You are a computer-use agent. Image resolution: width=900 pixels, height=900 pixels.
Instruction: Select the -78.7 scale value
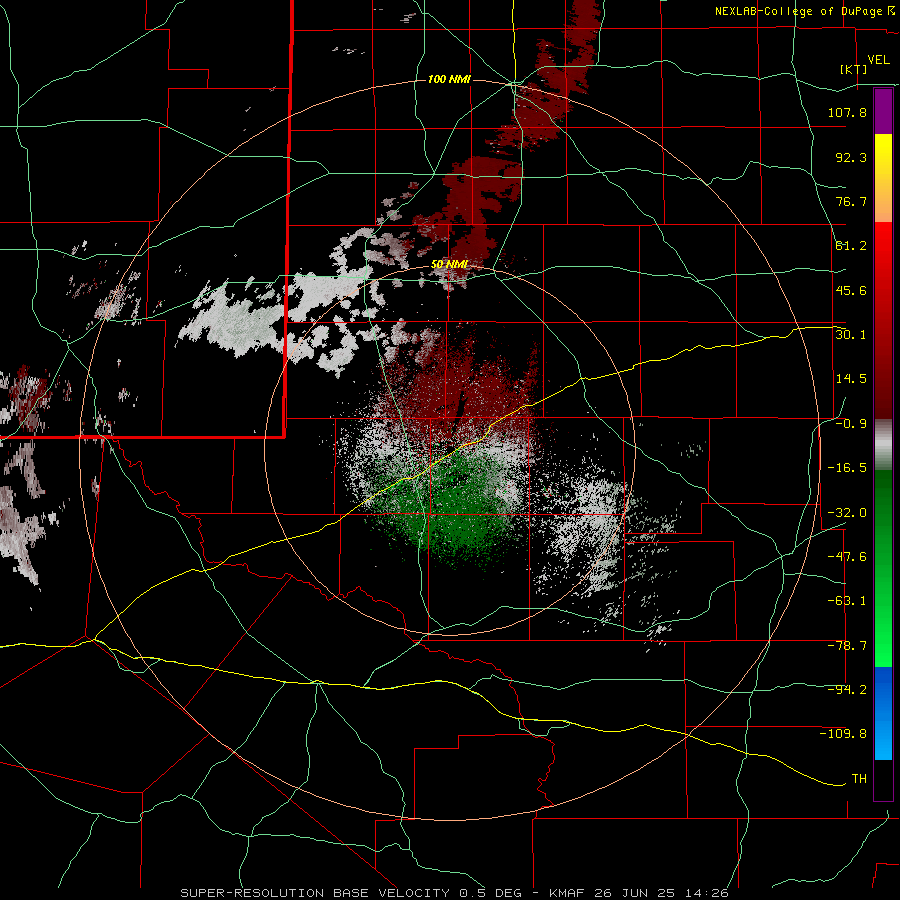pos(847,646)
